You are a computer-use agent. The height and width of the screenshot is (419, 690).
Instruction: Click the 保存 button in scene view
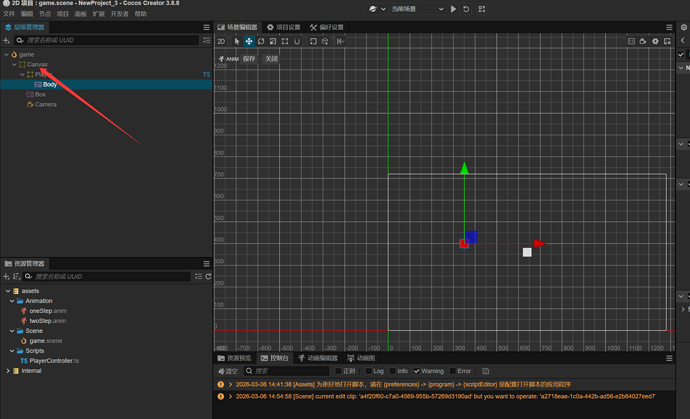pos(249,59)
